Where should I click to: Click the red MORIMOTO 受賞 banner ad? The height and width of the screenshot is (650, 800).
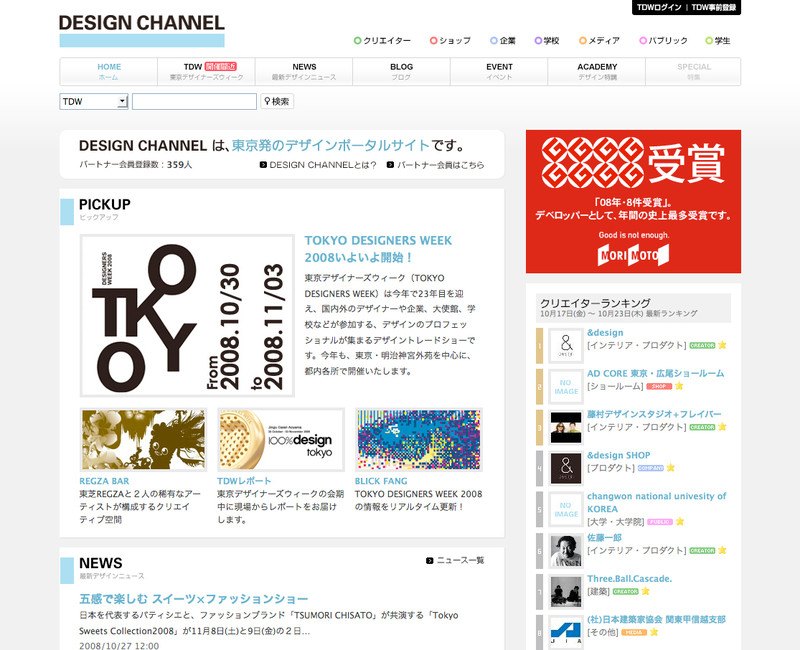click(x=633, y=202)
